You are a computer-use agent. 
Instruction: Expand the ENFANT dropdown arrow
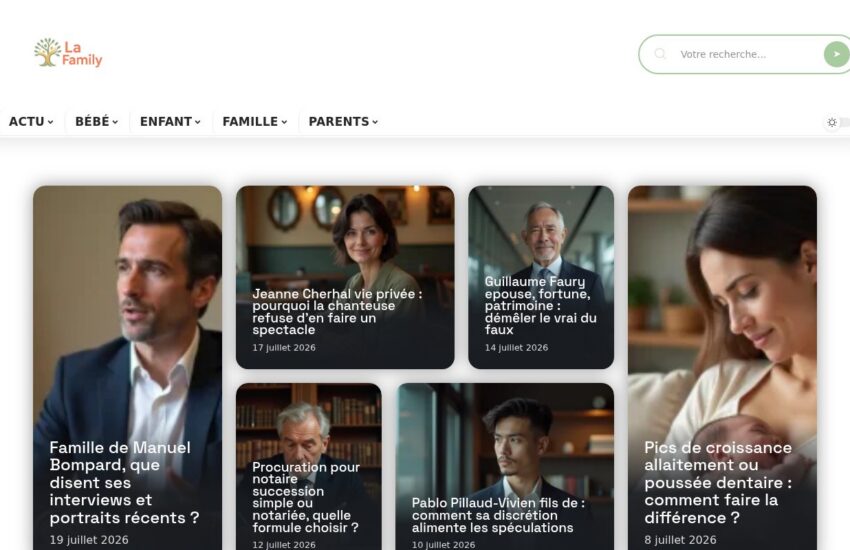[x=197, y=122]
